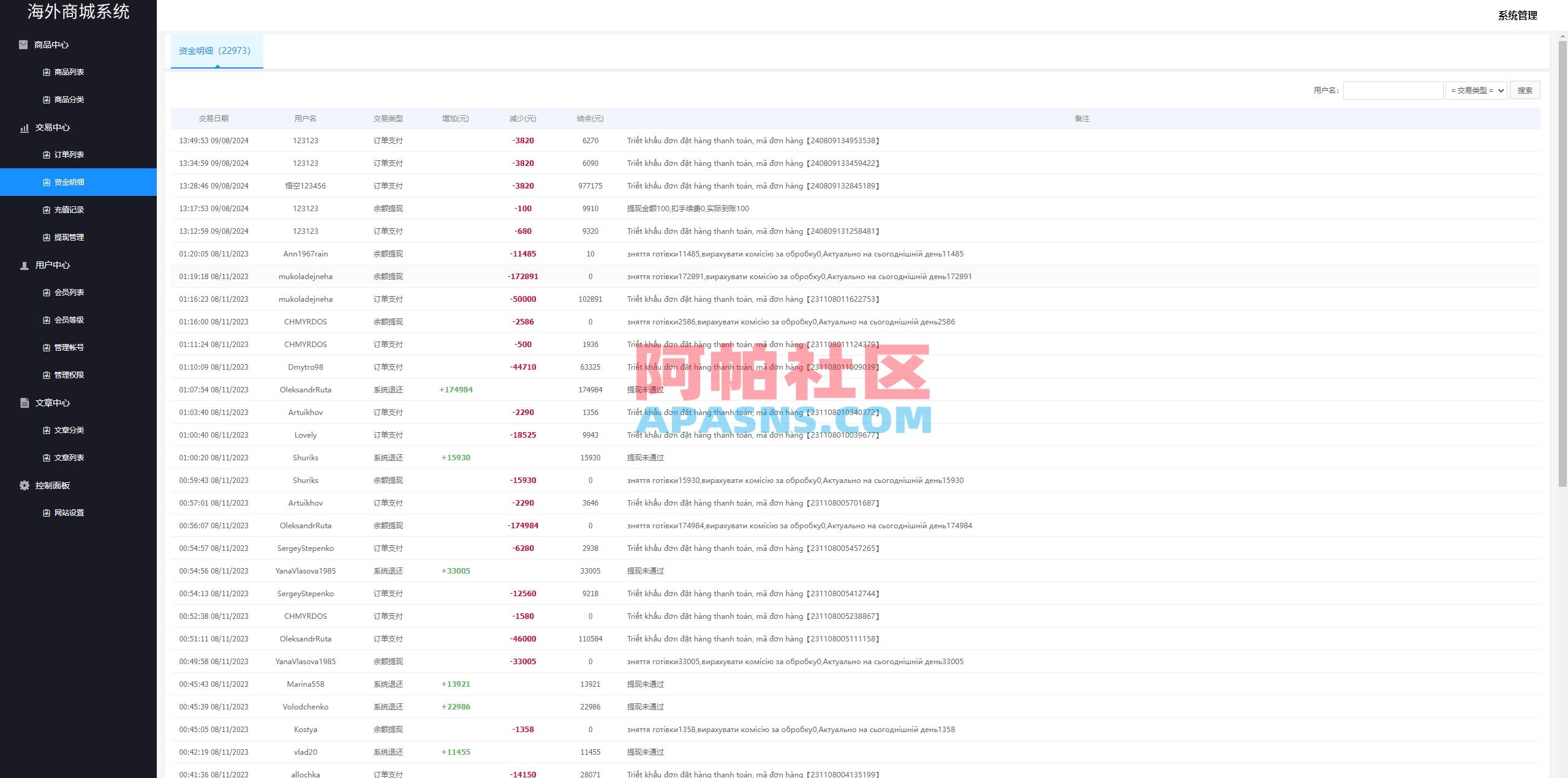Open 文章分类 in the sidebar
1568x778 pixels.
point(69,430)
